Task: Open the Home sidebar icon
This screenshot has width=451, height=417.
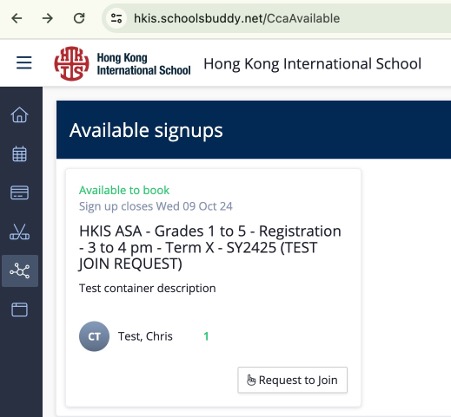Action: point(20,115)
